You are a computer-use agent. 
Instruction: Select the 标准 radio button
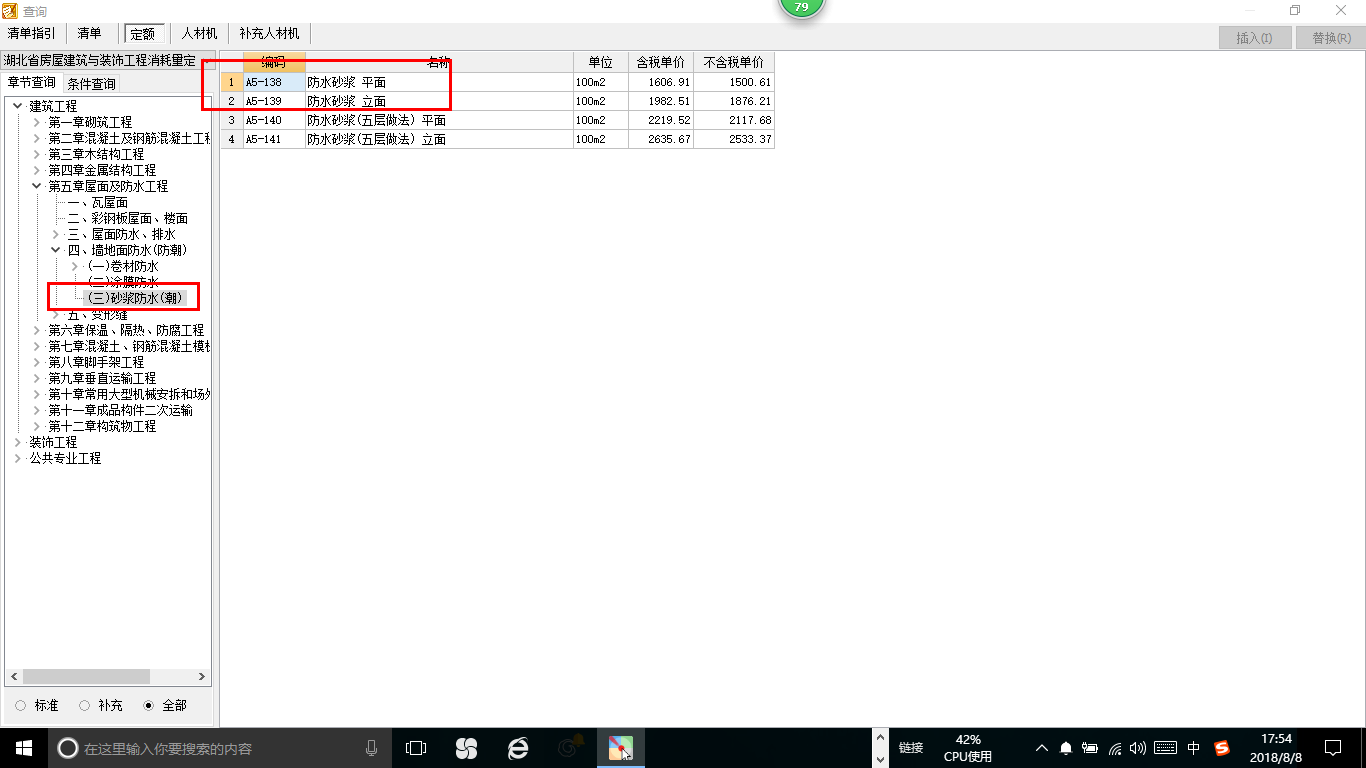(21, 705)
